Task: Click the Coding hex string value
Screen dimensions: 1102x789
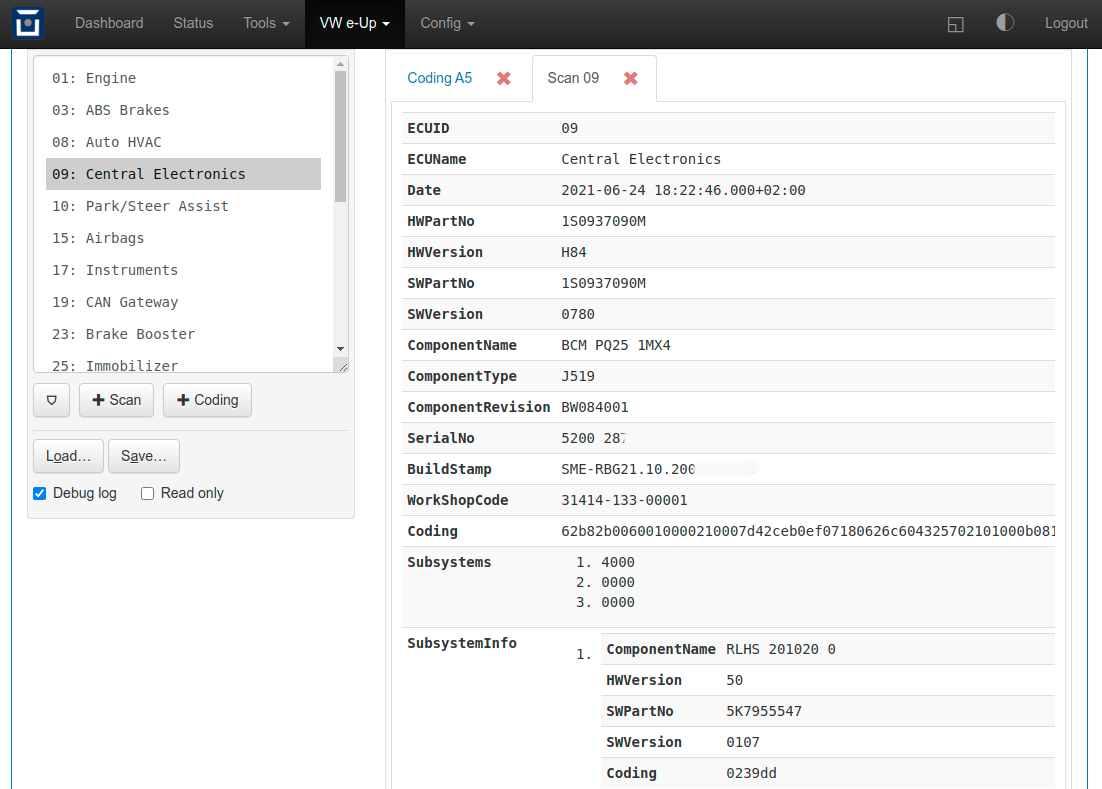Action: point(808,531)
